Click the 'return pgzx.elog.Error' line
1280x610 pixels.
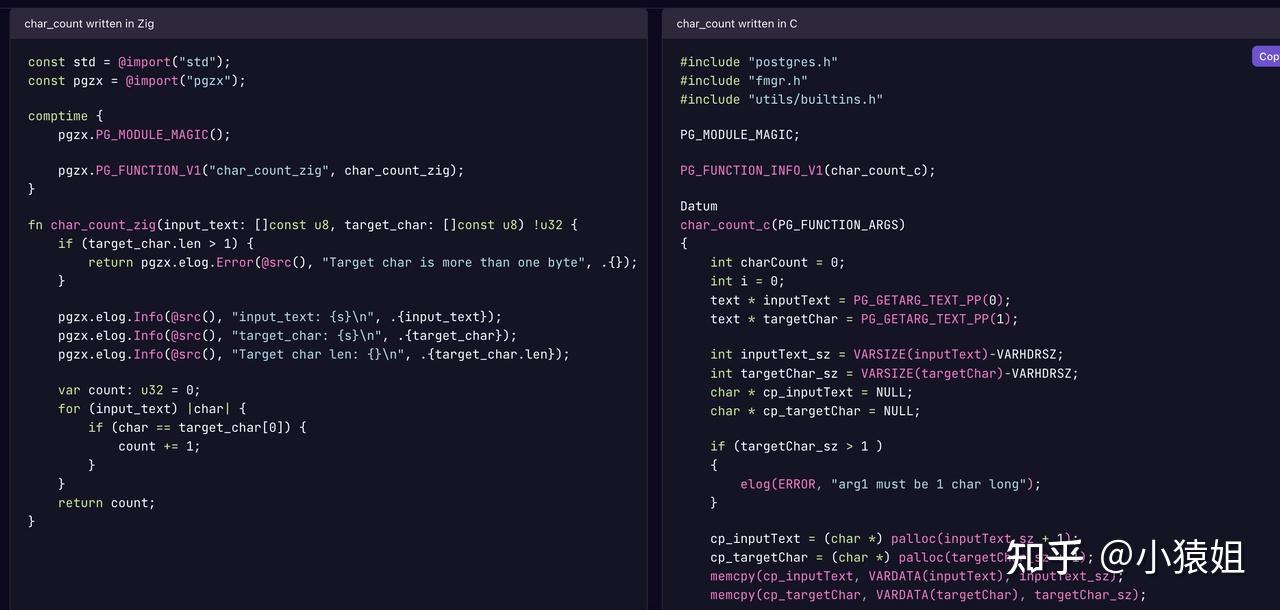click(363, 262)
